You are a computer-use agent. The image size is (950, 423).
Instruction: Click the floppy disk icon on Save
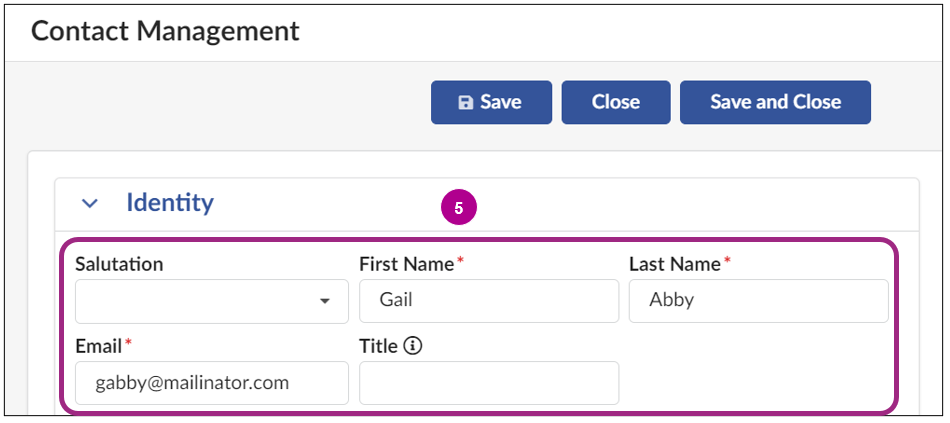coord(465,102)
